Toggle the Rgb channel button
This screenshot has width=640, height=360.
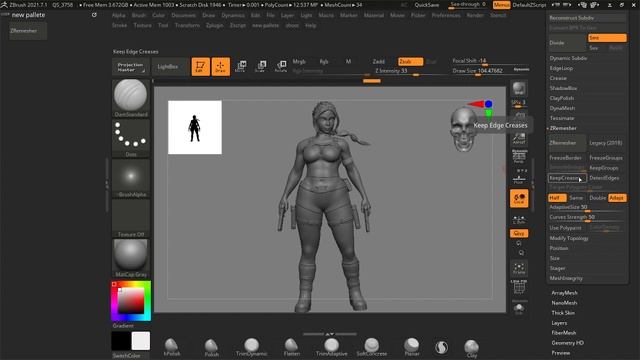(x=324, y=62)
